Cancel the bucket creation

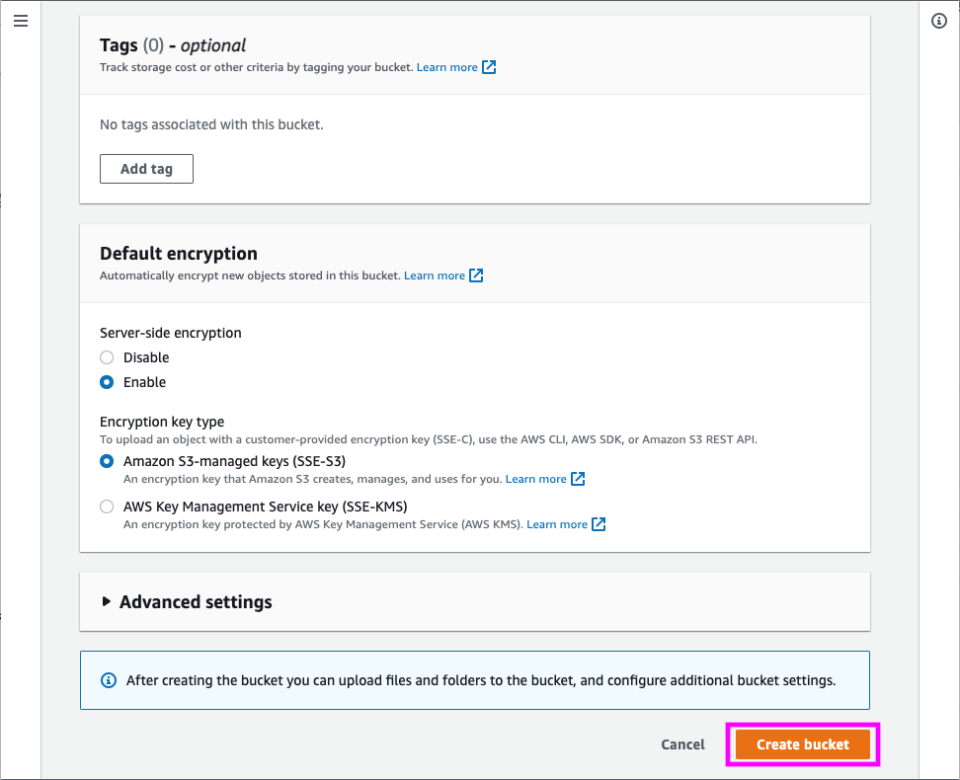click(x=683, y=744)
